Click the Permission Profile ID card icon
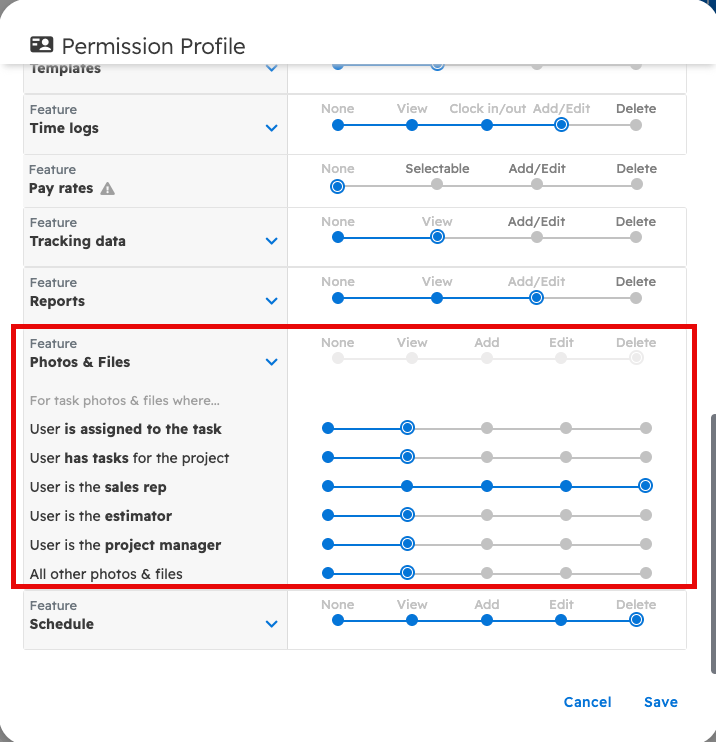Viewport: 716px width, 742px height. [42, 45]
